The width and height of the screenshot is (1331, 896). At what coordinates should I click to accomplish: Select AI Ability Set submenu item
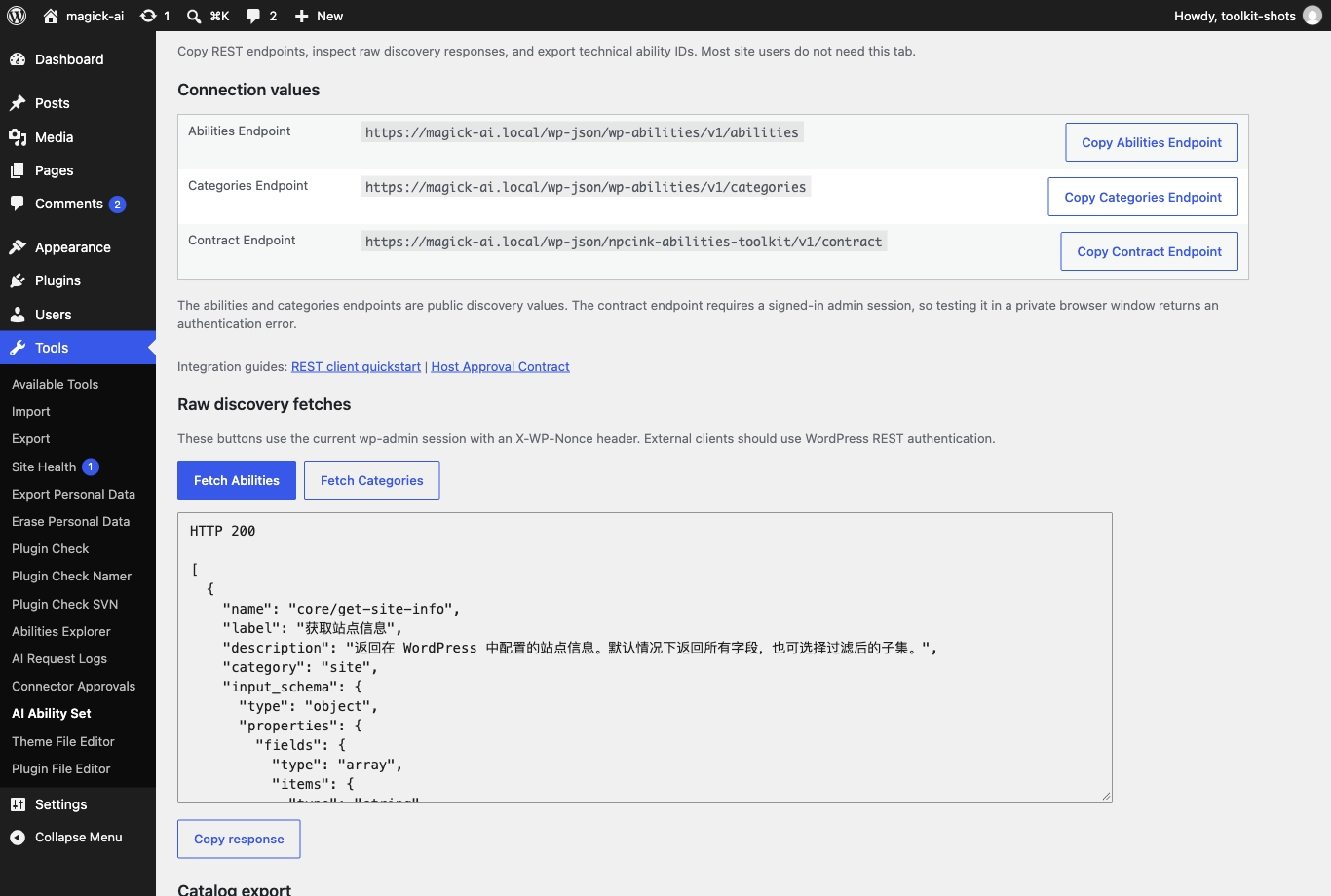[52, 713]
